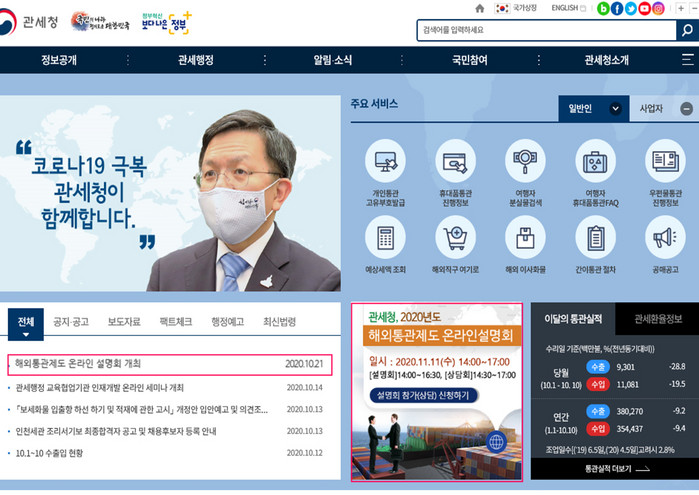
Task: Click the search keyword input field
Action: (545, 31)
